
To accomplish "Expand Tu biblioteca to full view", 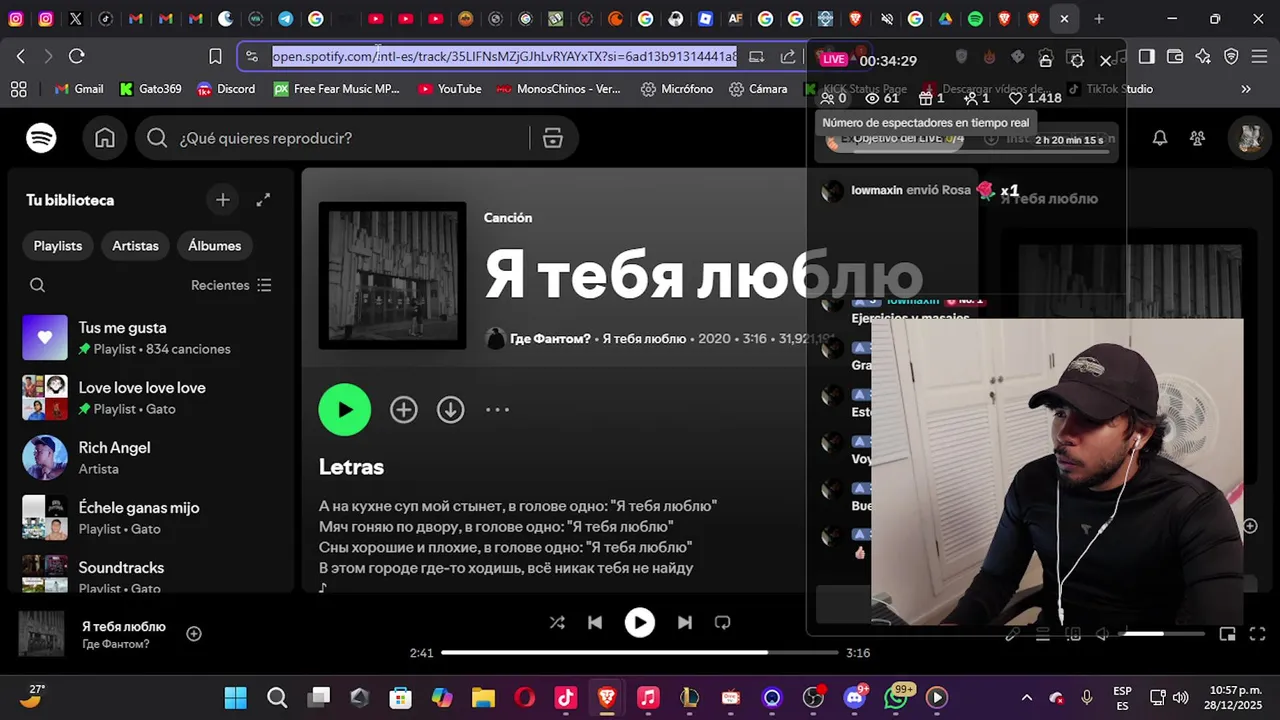I will (263, 200).
